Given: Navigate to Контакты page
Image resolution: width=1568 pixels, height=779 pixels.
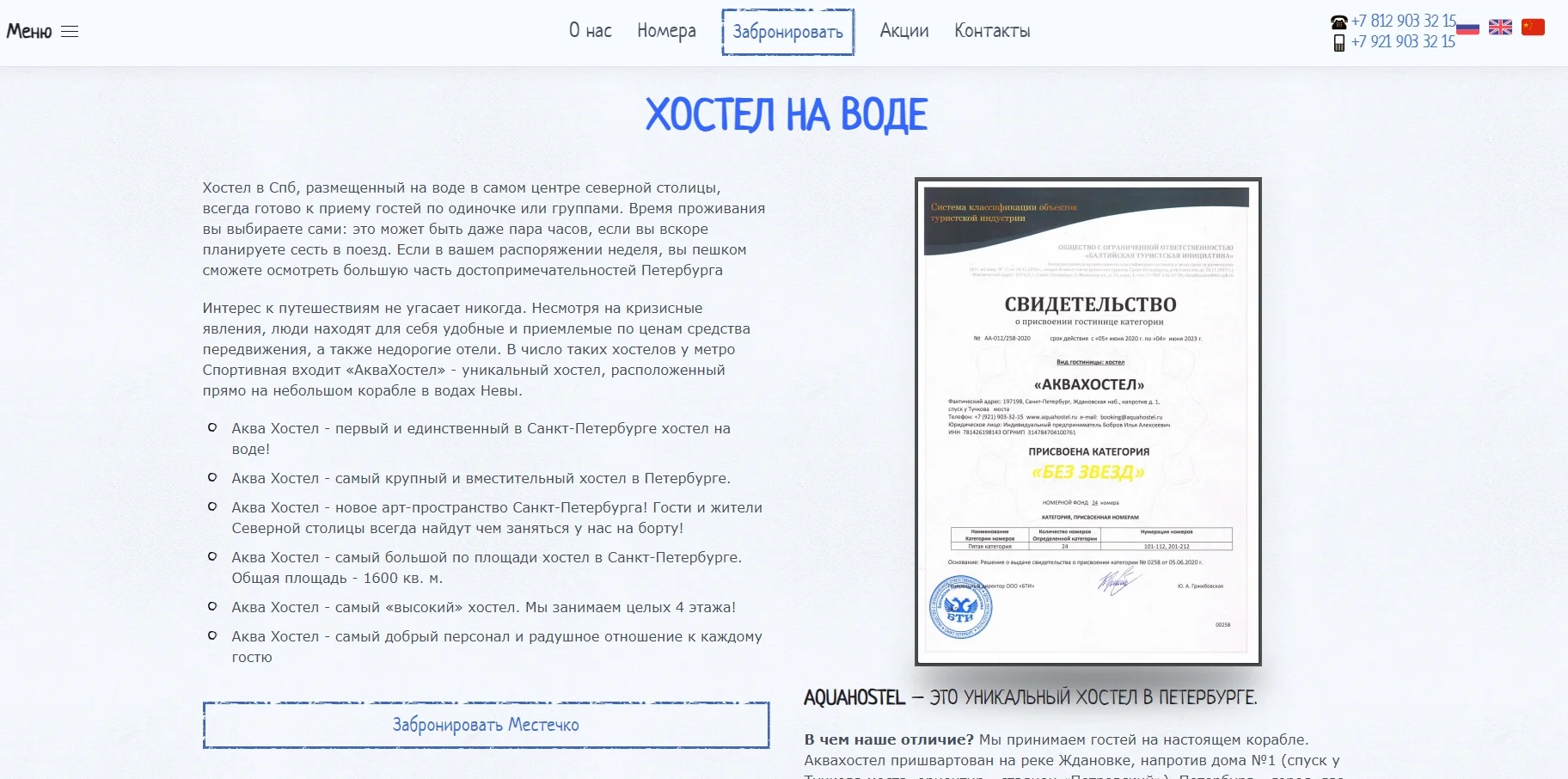Looking at the screenshot, I should pyautogui.click(x=992, y=31).
